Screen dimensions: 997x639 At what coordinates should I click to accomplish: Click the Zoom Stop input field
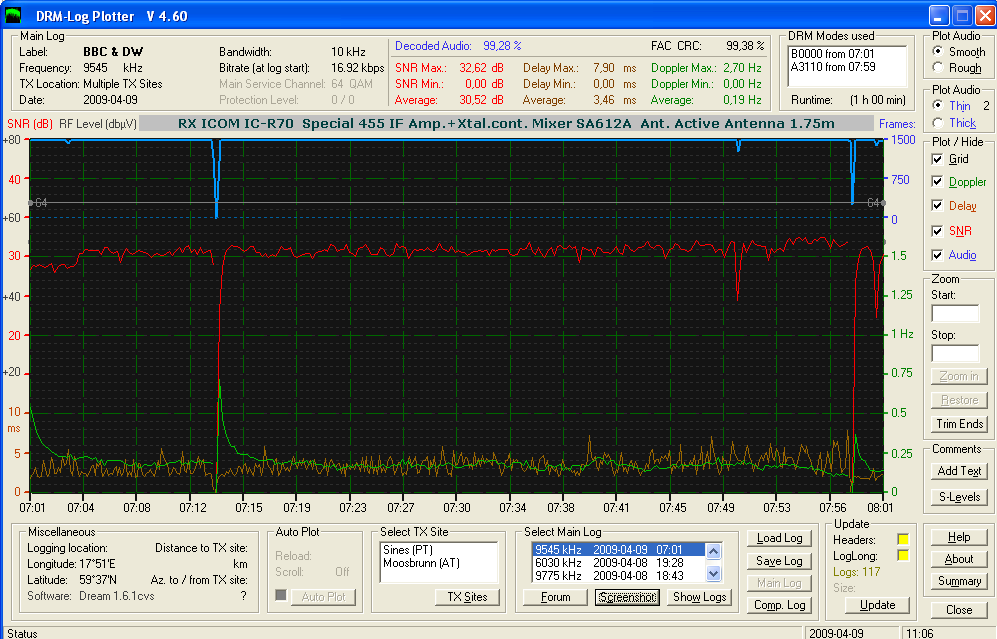[955, 354]
